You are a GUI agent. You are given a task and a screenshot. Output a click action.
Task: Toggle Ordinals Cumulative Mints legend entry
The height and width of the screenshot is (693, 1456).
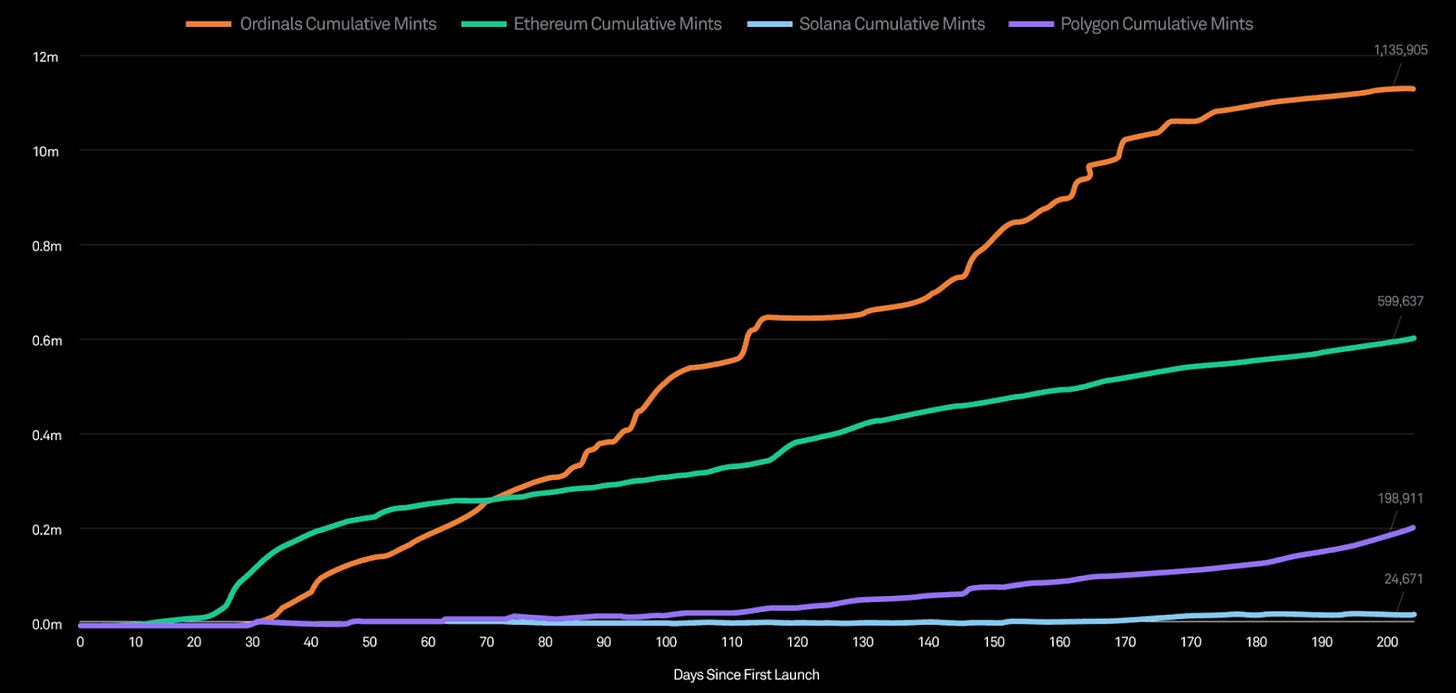[x=310, y=23]
